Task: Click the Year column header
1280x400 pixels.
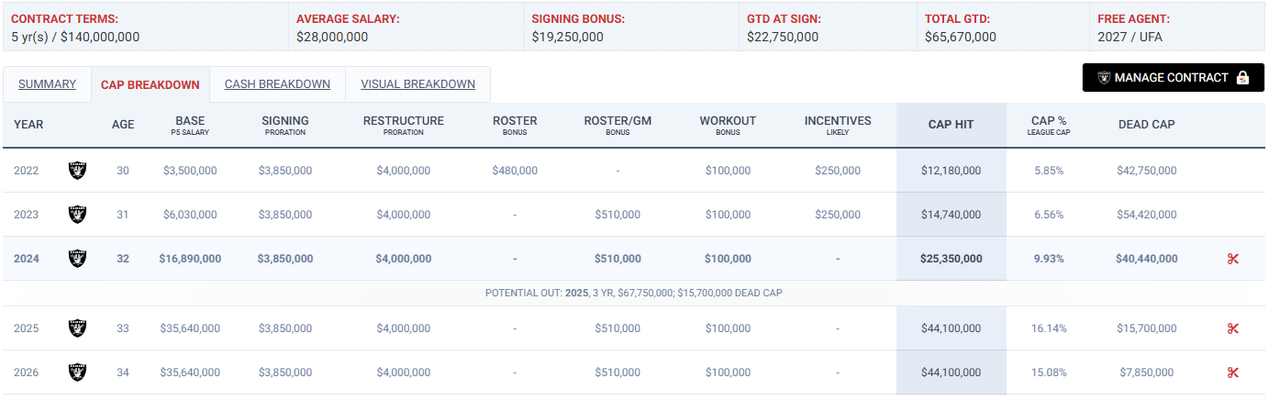Action: click(29, 125)
